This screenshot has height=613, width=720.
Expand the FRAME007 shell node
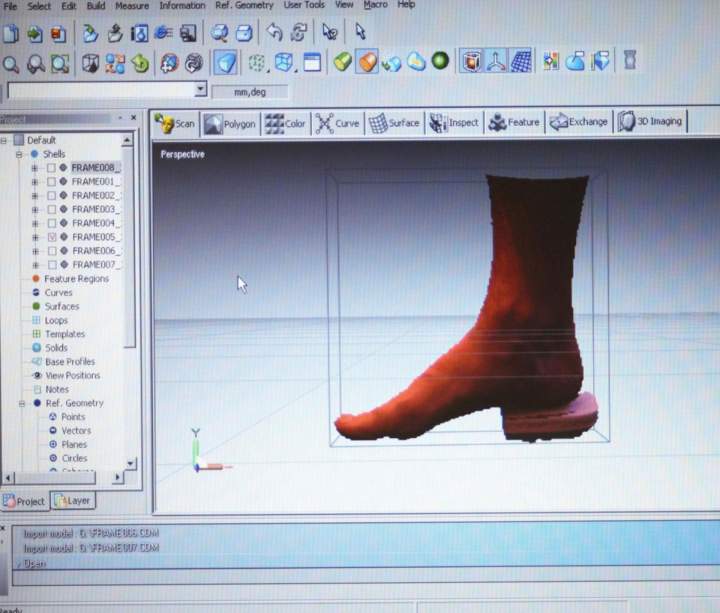click(x=36, y=265)
